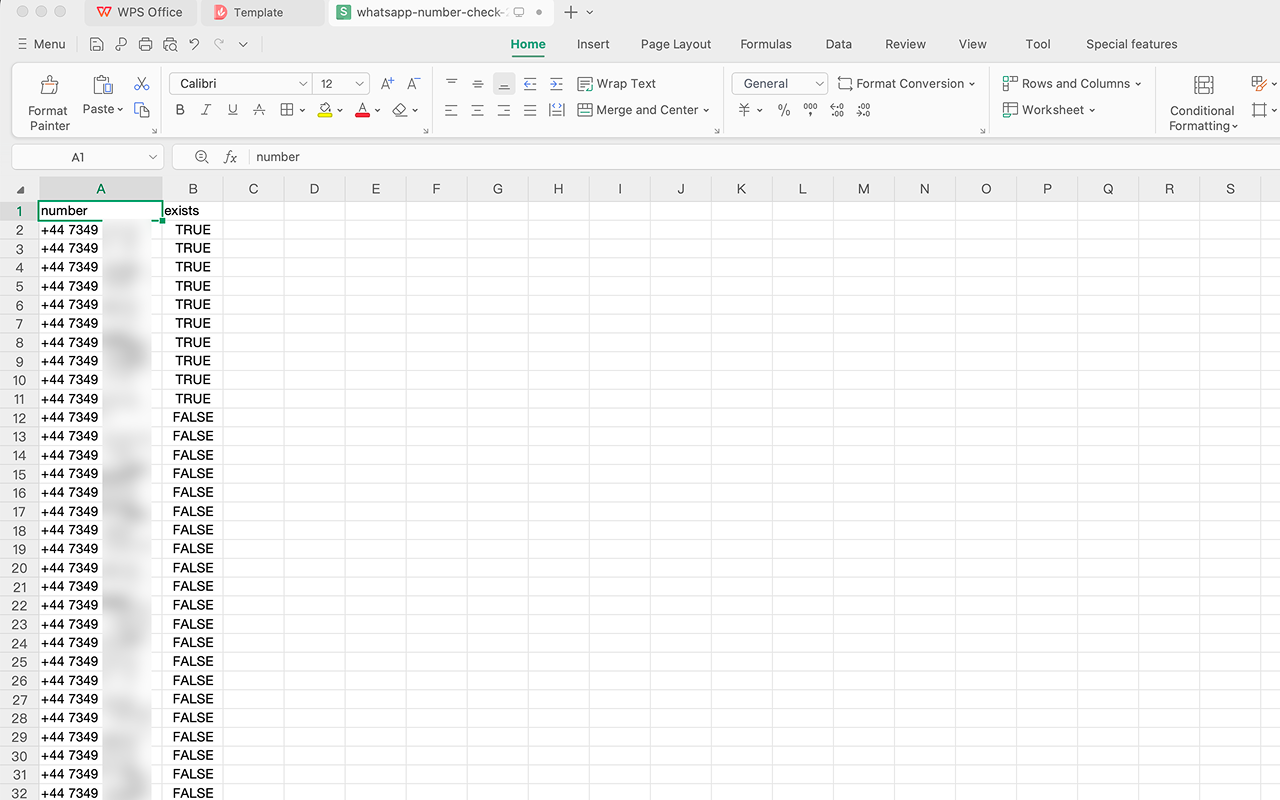Click the Save icon in quick toolbar

(x=96, y=44)
